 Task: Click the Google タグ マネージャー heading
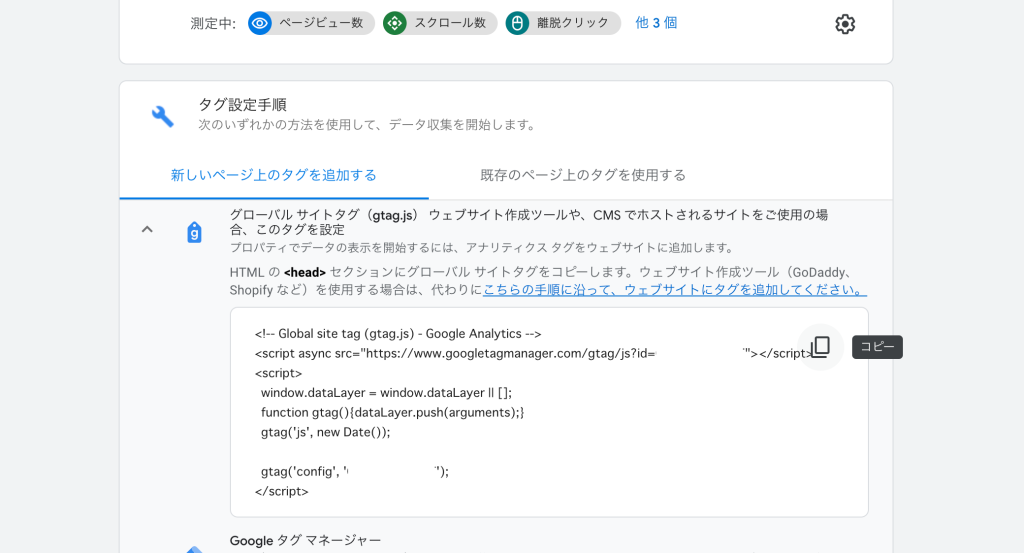click(305, 541)
